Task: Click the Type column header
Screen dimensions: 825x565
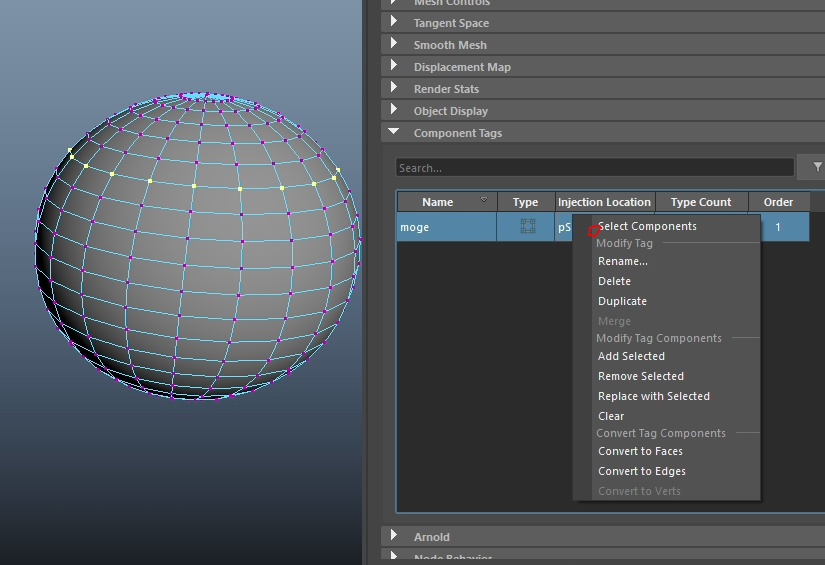Action: [x=526, y=202]
